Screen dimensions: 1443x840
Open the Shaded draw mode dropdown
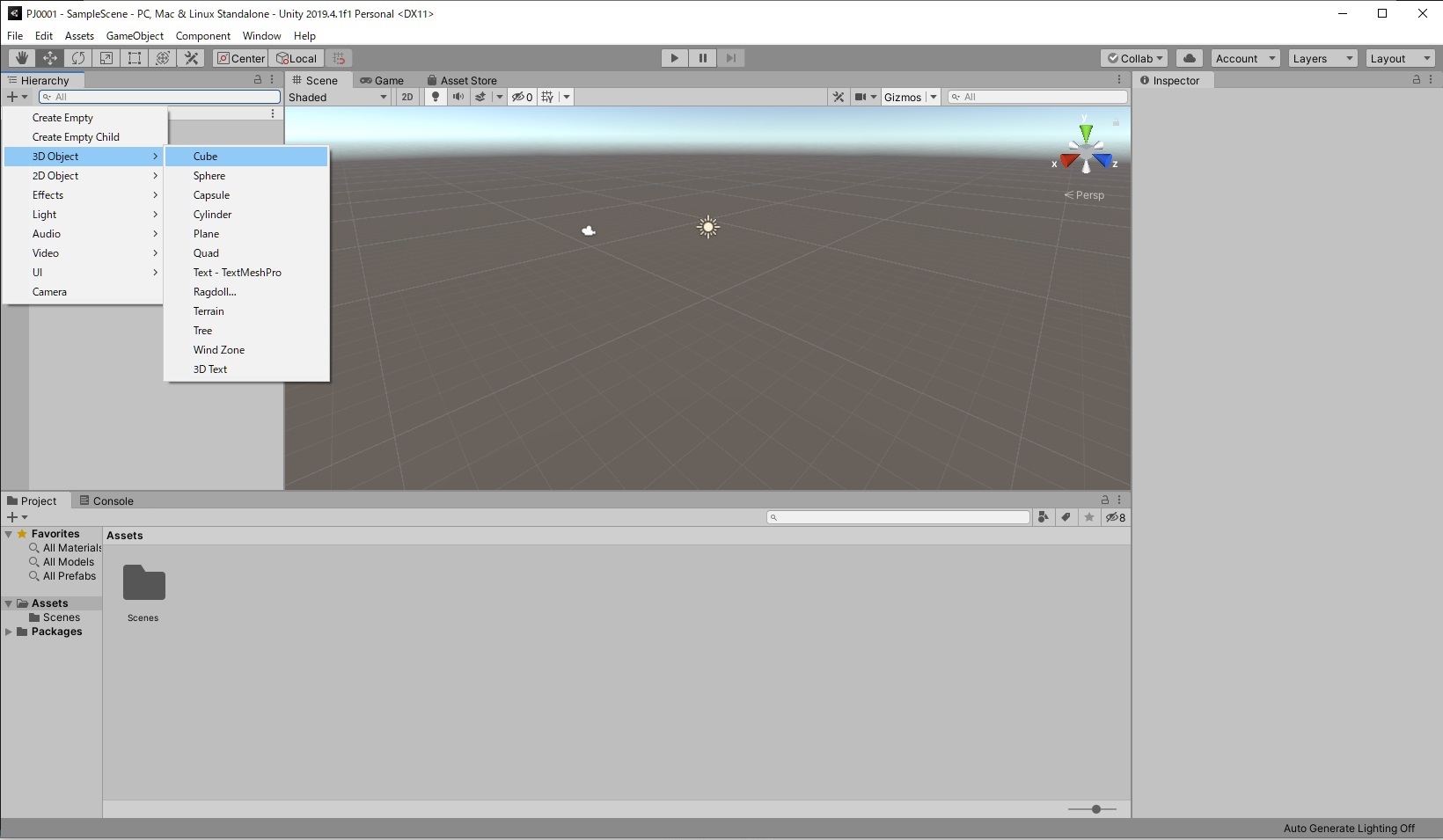point(338,97)
